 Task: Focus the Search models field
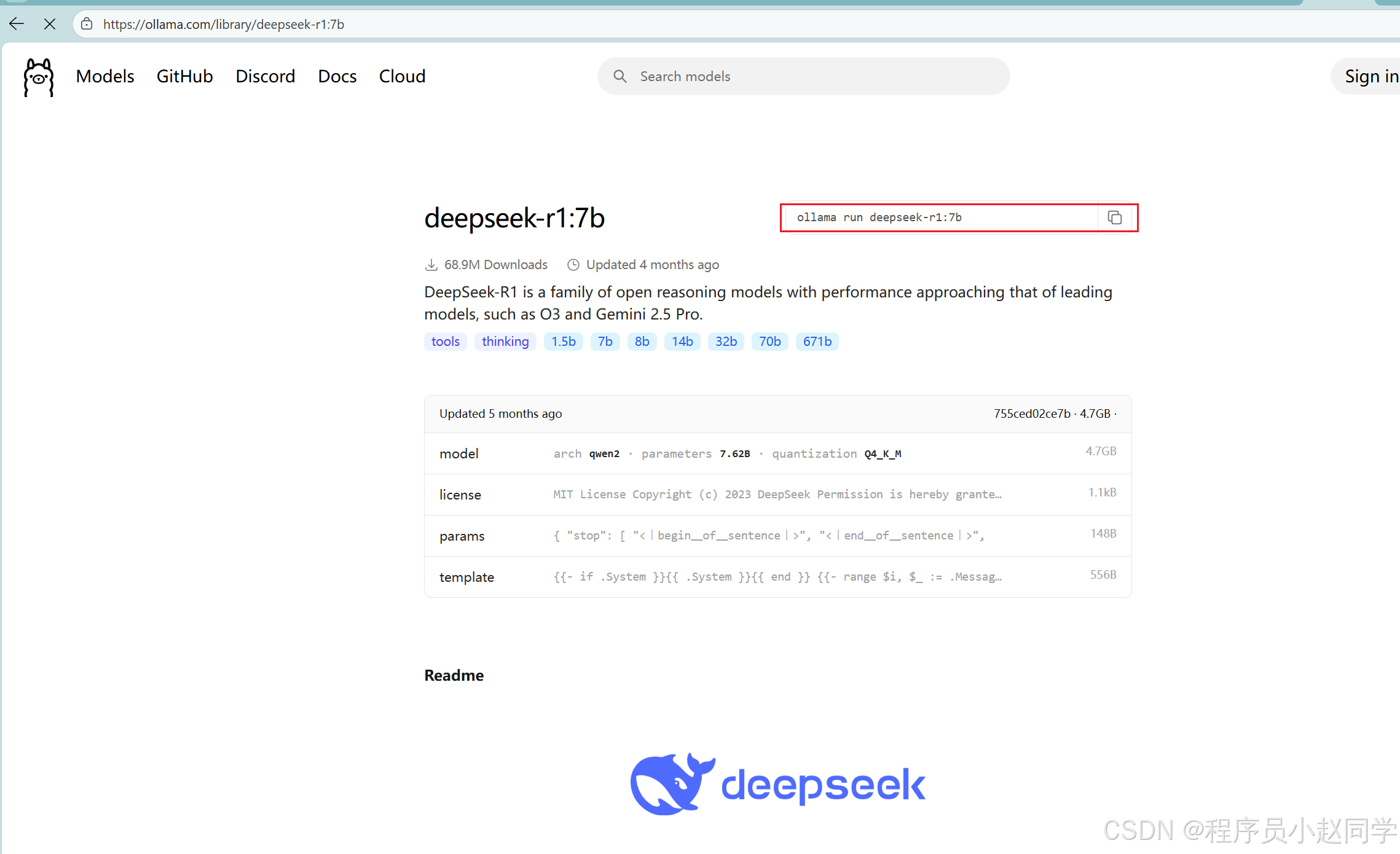click(811, 76)
